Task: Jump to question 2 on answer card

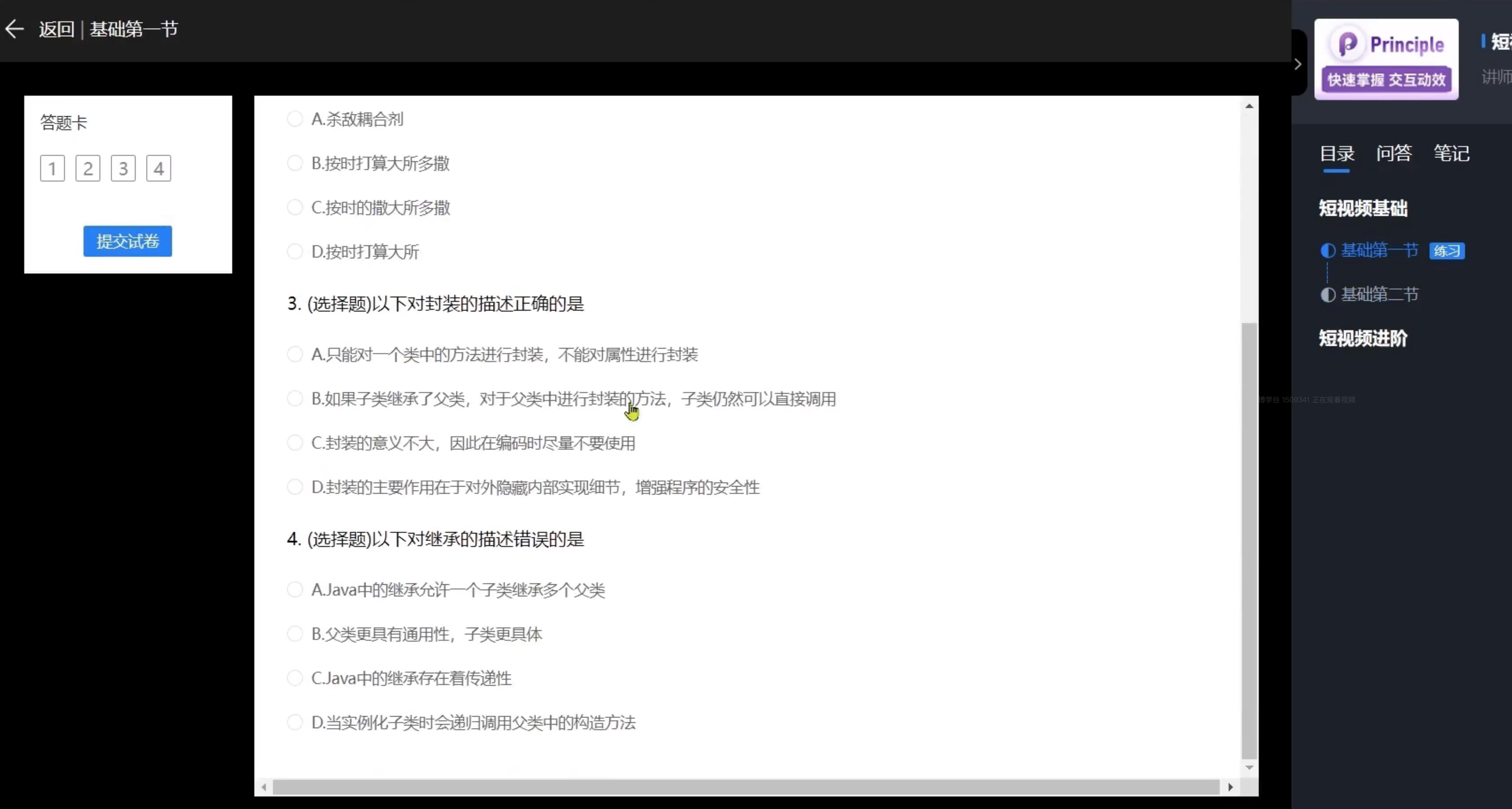Action: tap(88, 169)
